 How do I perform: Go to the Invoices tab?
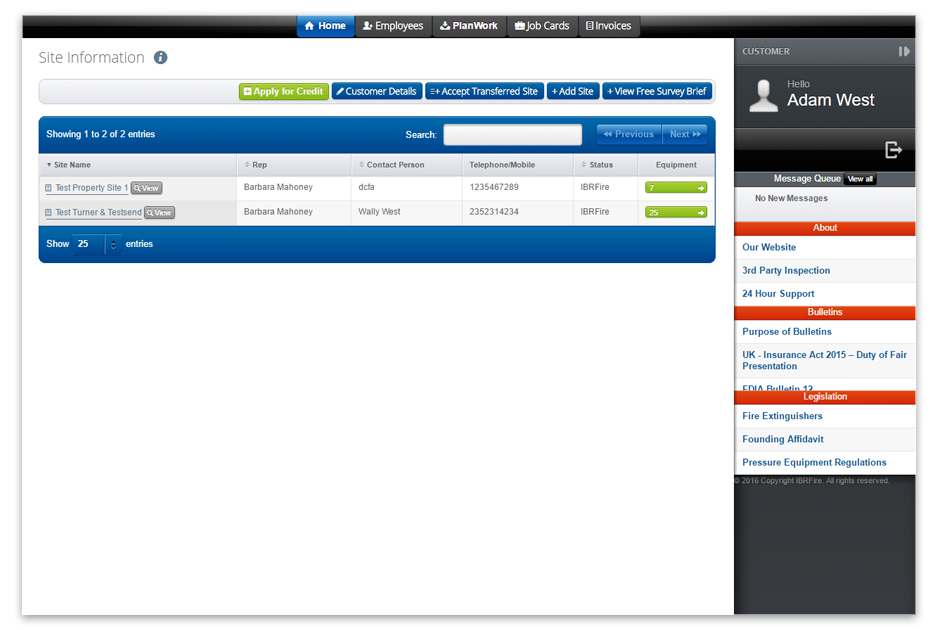(608, 26)
